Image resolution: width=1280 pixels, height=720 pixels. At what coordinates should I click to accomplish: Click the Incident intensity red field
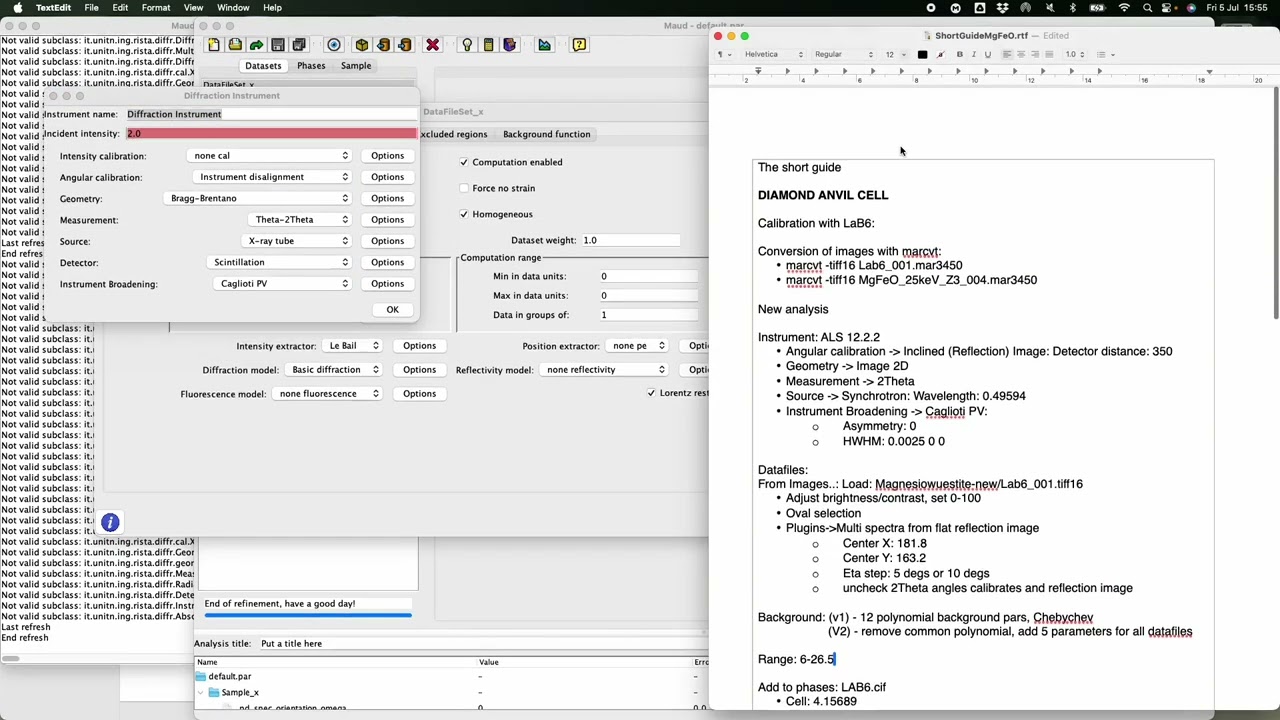[x=271, y=134]
